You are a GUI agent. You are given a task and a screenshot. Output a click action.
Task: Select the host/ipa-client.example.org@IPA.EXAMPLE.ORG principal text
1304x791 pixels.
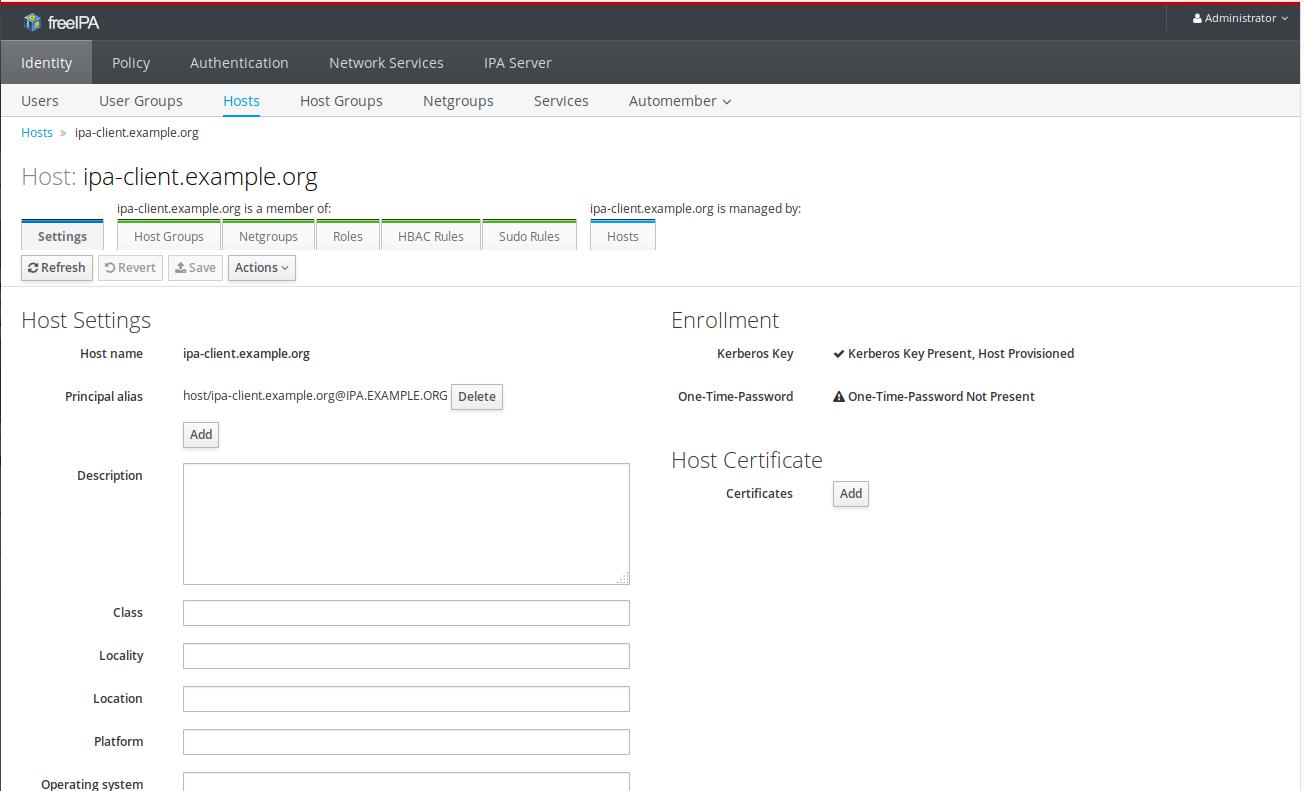[315, 396]
